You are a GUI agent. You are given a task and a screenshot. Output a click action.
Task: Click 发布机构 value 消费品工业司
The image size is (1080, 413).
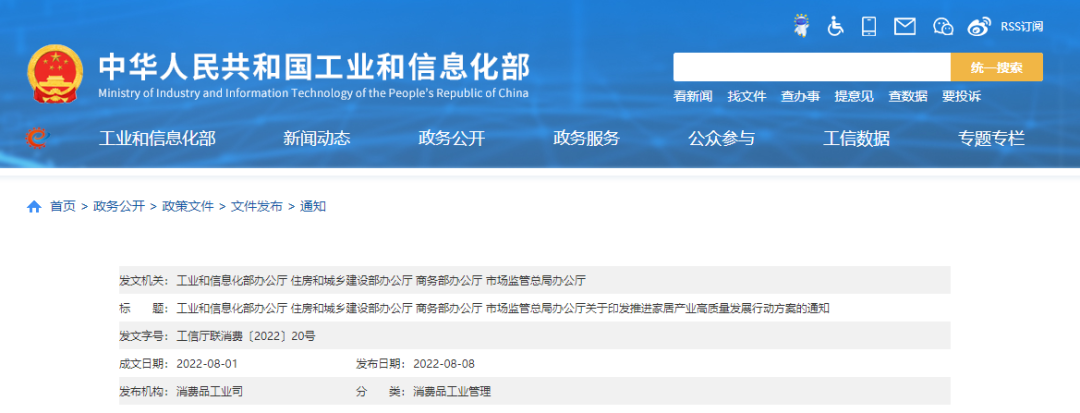[x=209, y=392]
